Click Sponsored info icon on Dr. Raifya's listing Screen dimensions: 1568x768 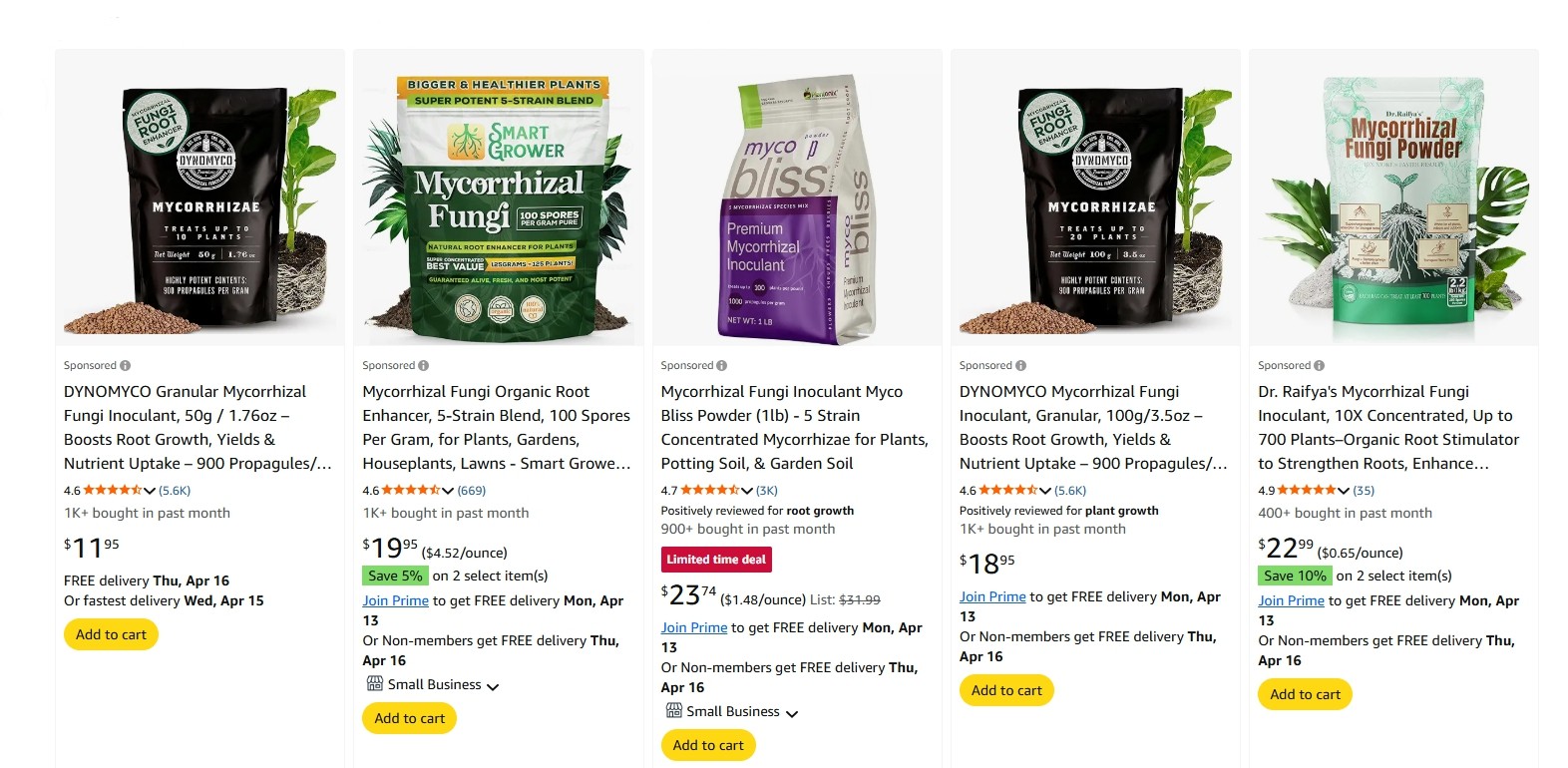(1319, 366)
